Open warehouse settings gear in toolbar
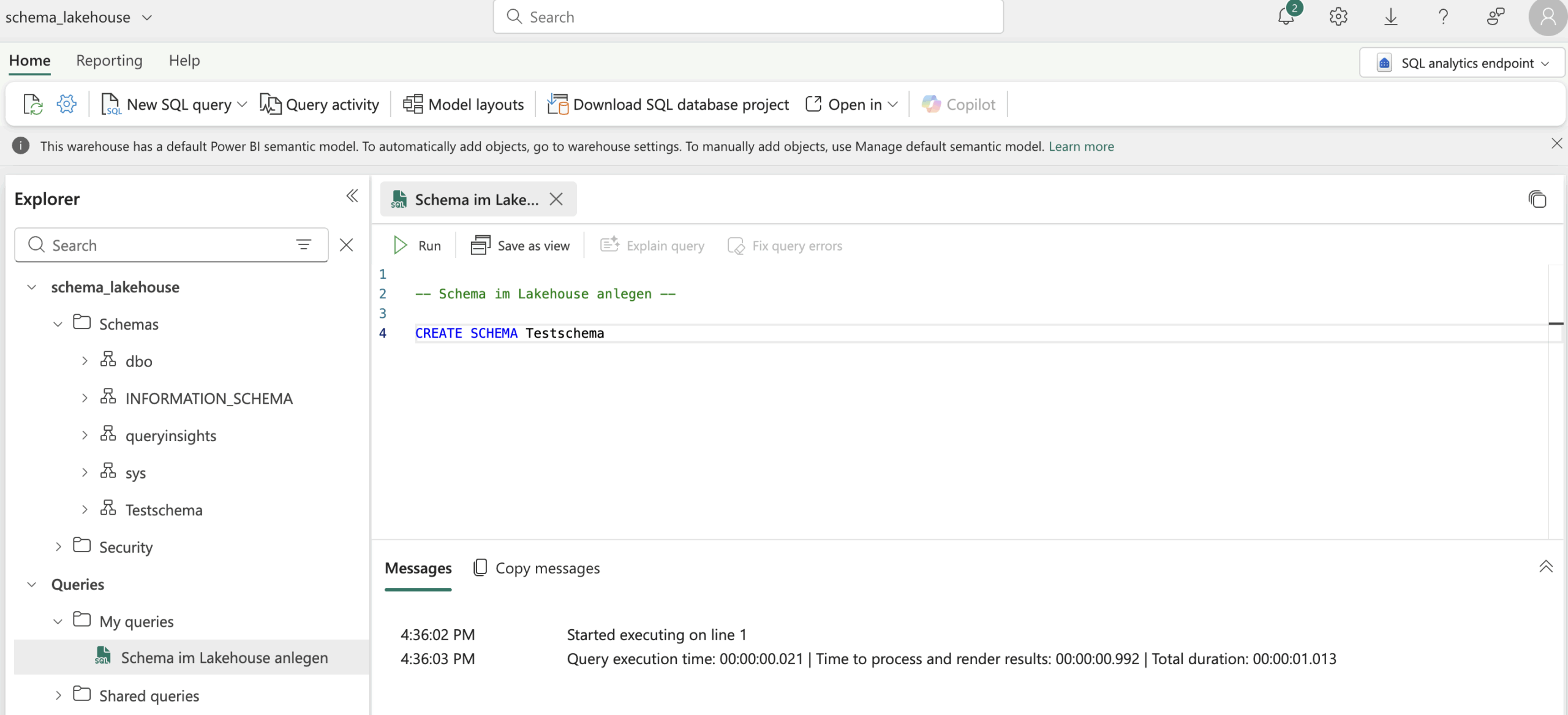Viewport: 1568px width, 715px height. (x=66, y=104)
